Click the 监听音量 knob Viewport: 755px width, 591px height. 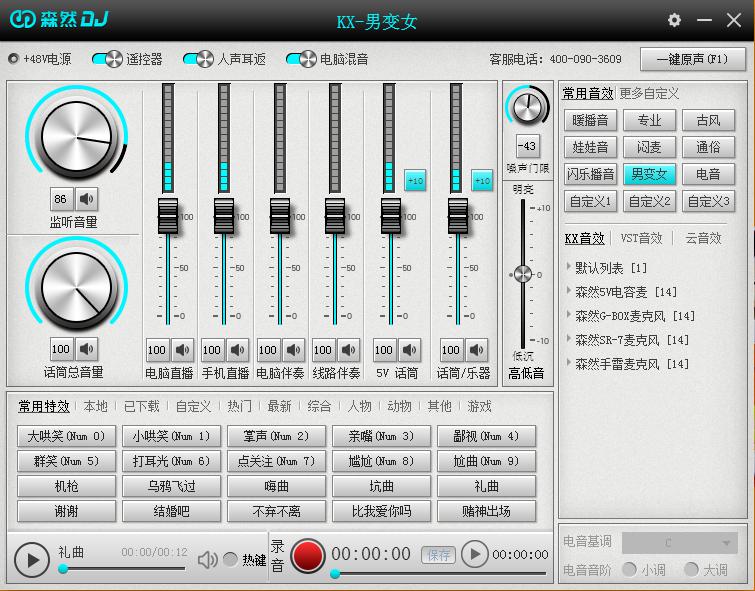pos(76,137)
